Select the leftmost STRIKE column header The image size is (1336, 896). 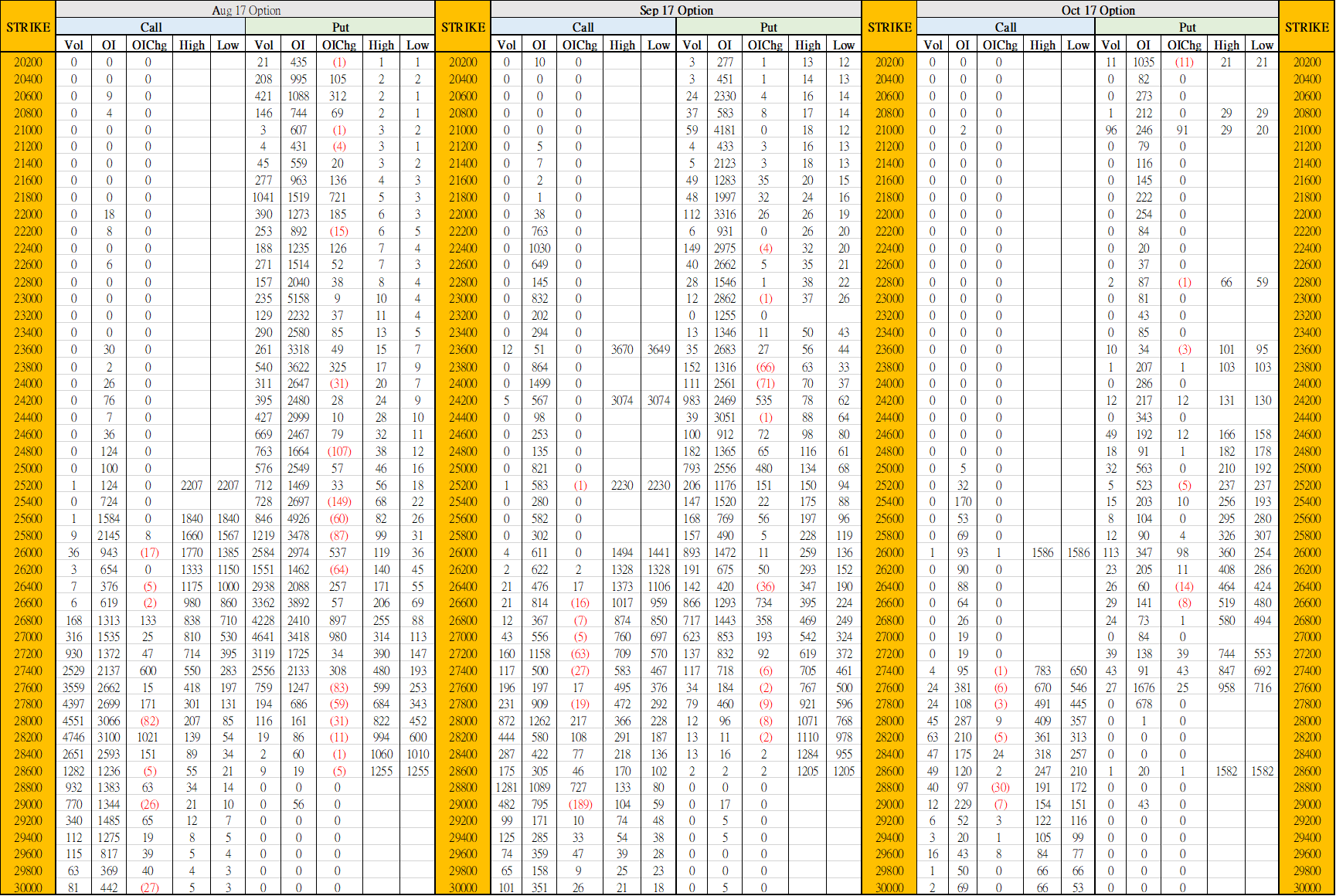(28, 27)
